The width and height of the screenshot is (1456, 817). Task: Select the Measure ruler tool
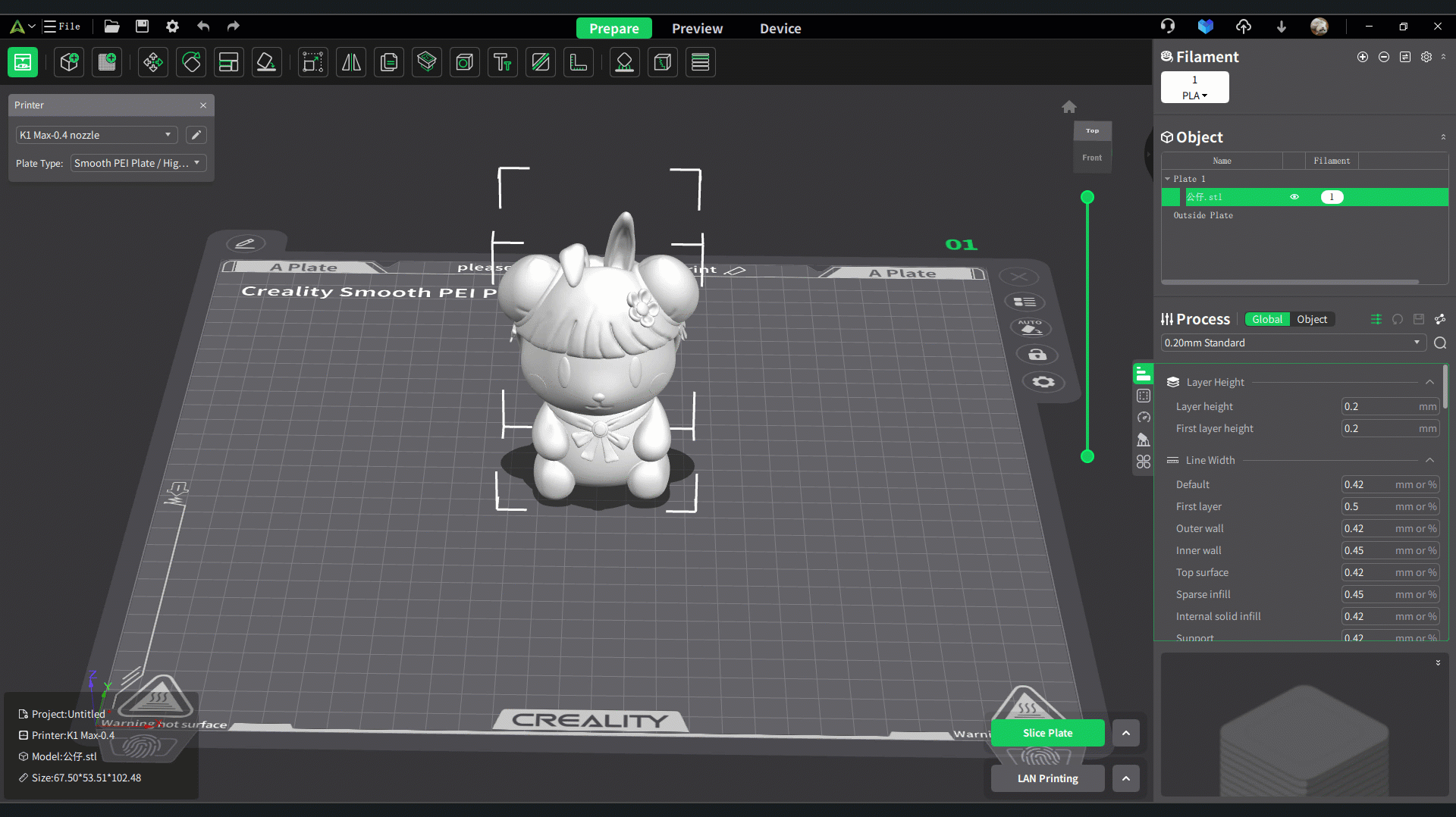(579, 62)
